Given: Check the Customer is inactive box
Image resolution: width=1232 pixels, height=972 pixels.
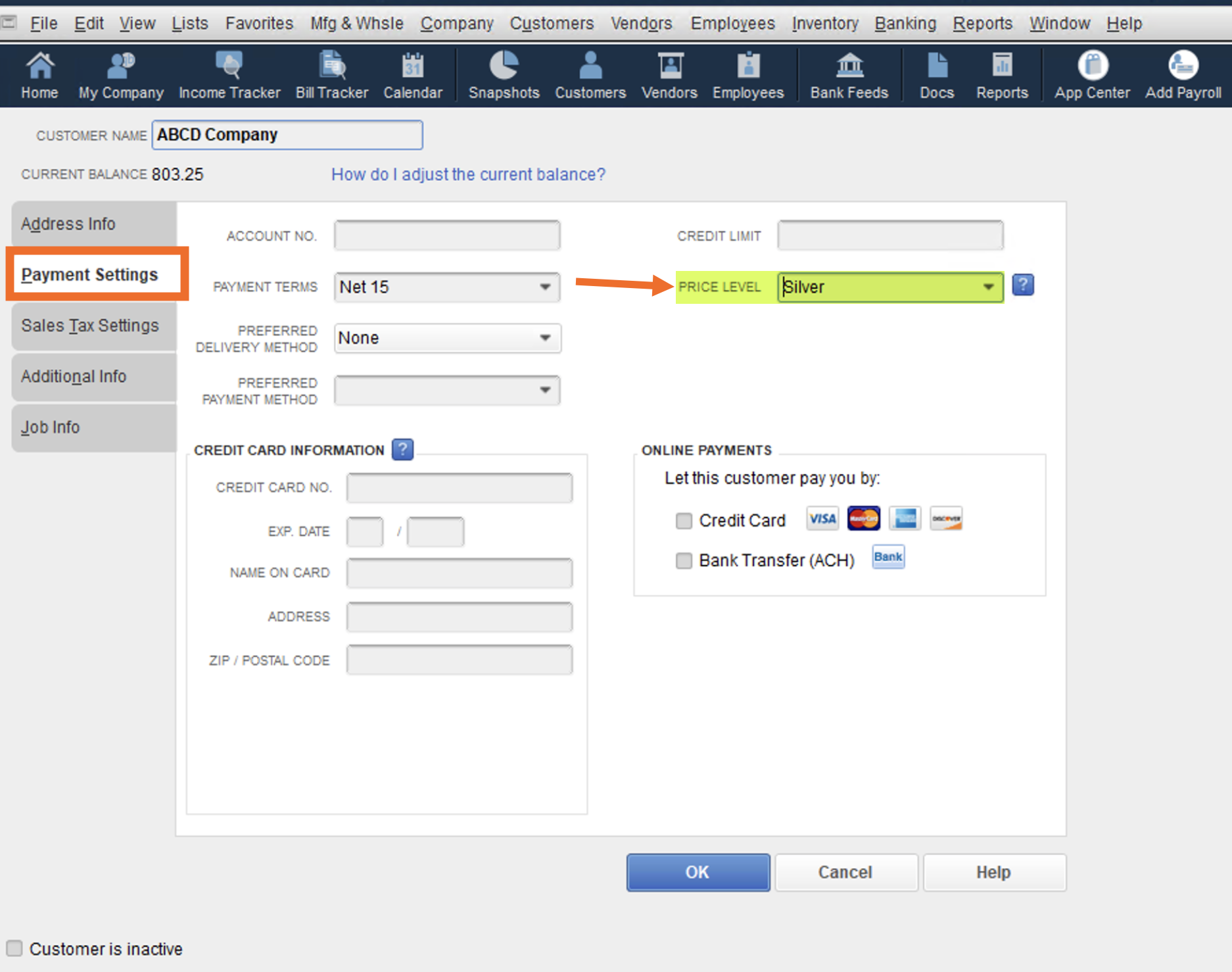Looking at the screenshot, I should click(14, 948).
